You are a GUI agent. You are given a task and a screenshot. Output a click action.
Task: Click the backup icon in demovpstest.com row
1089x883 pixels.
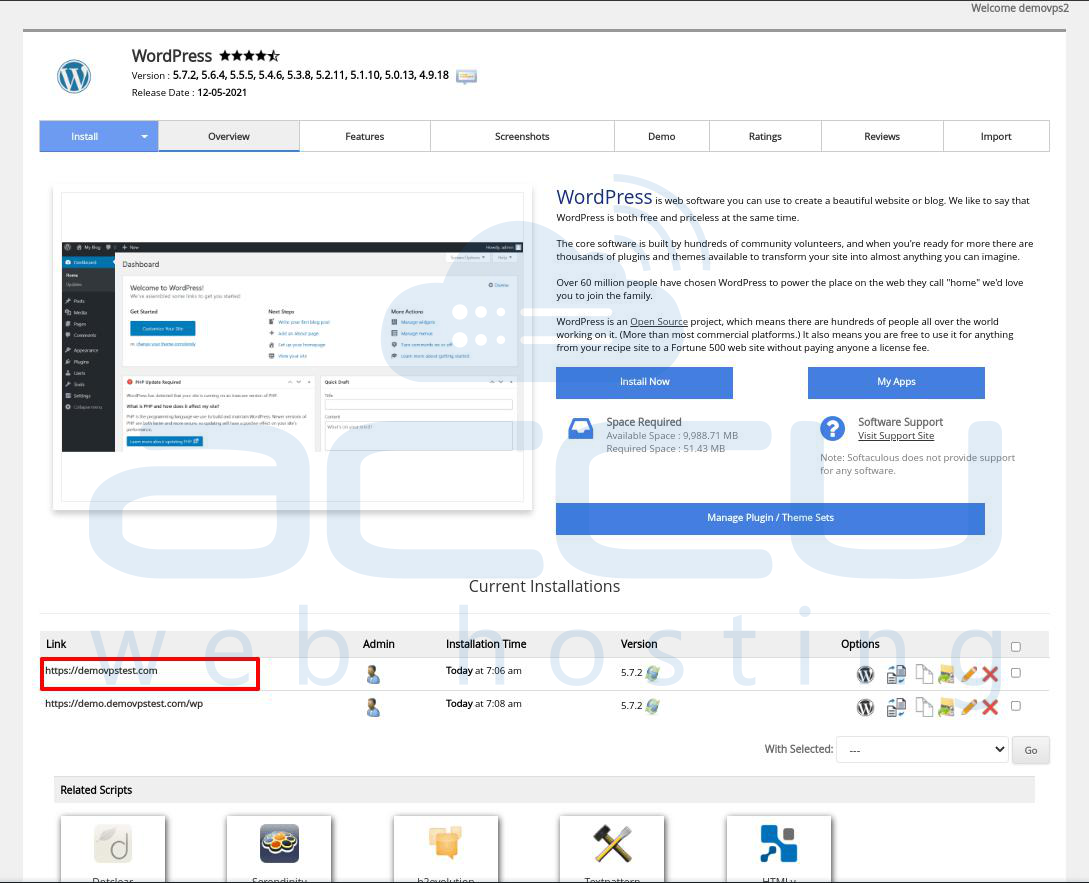pyautogui.click(x=946, y=673)
